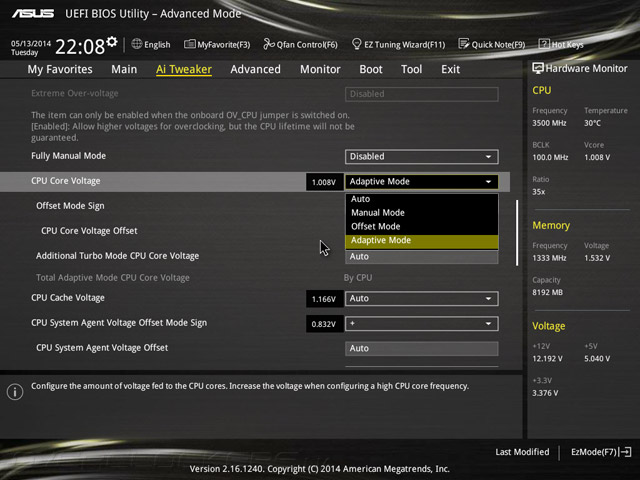Select Offset Mode from the list
Screen dimensions: 640x480
coord(422,227)
